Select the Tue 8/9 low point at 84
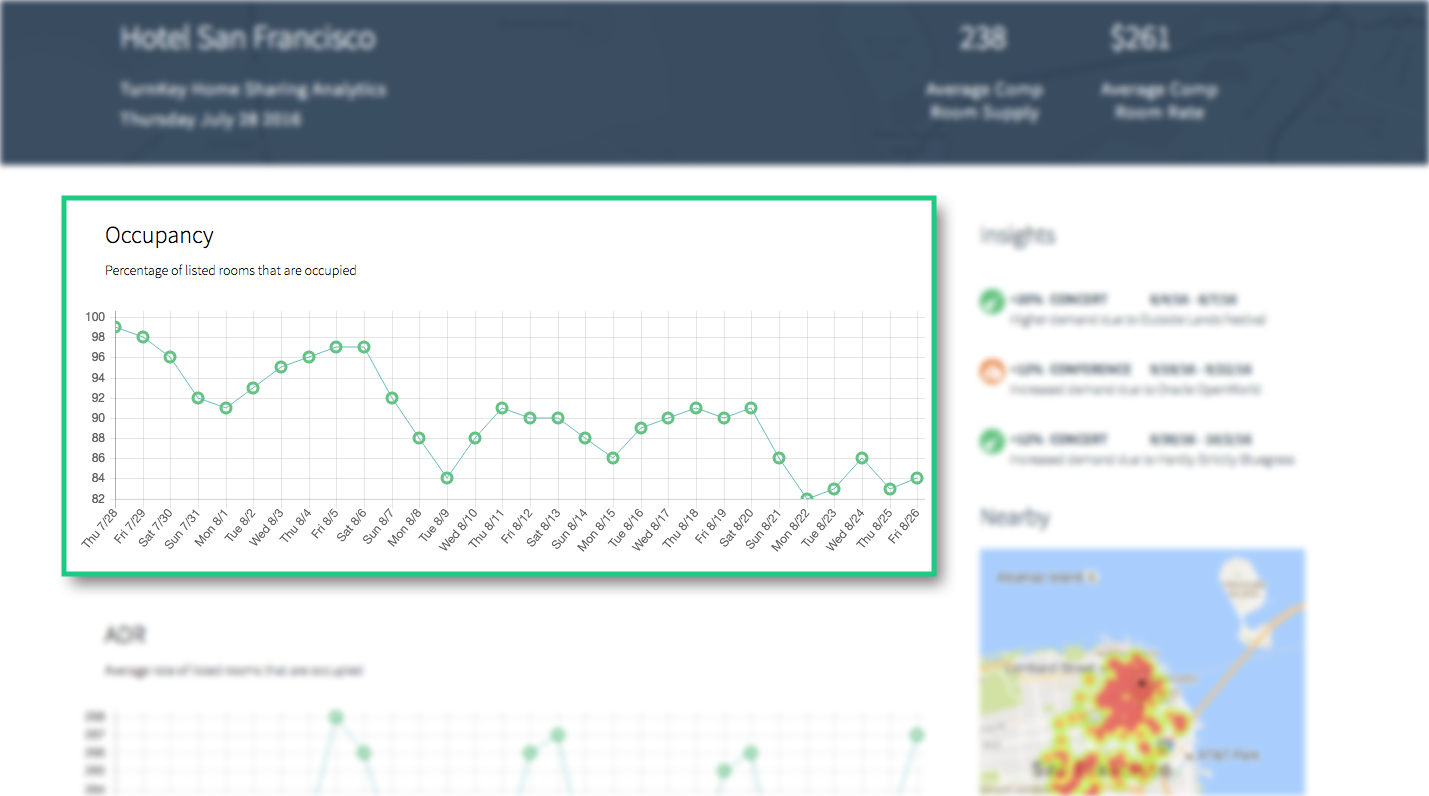 [447, 478]
